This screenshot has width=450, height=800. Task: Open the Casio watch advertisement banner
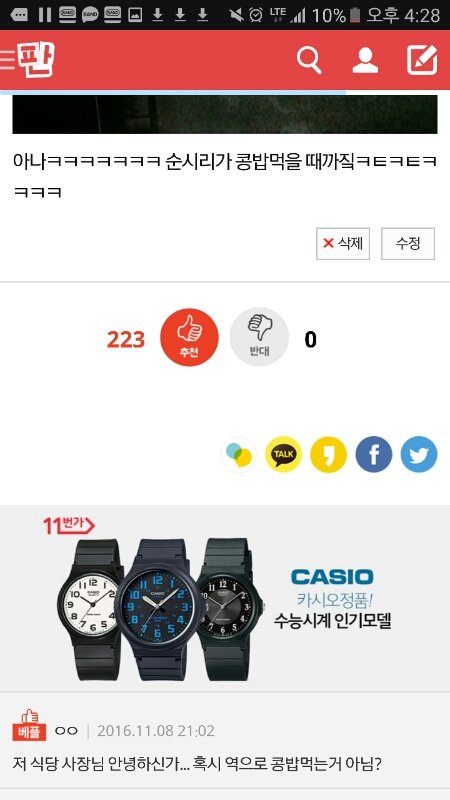pos(225,598)
